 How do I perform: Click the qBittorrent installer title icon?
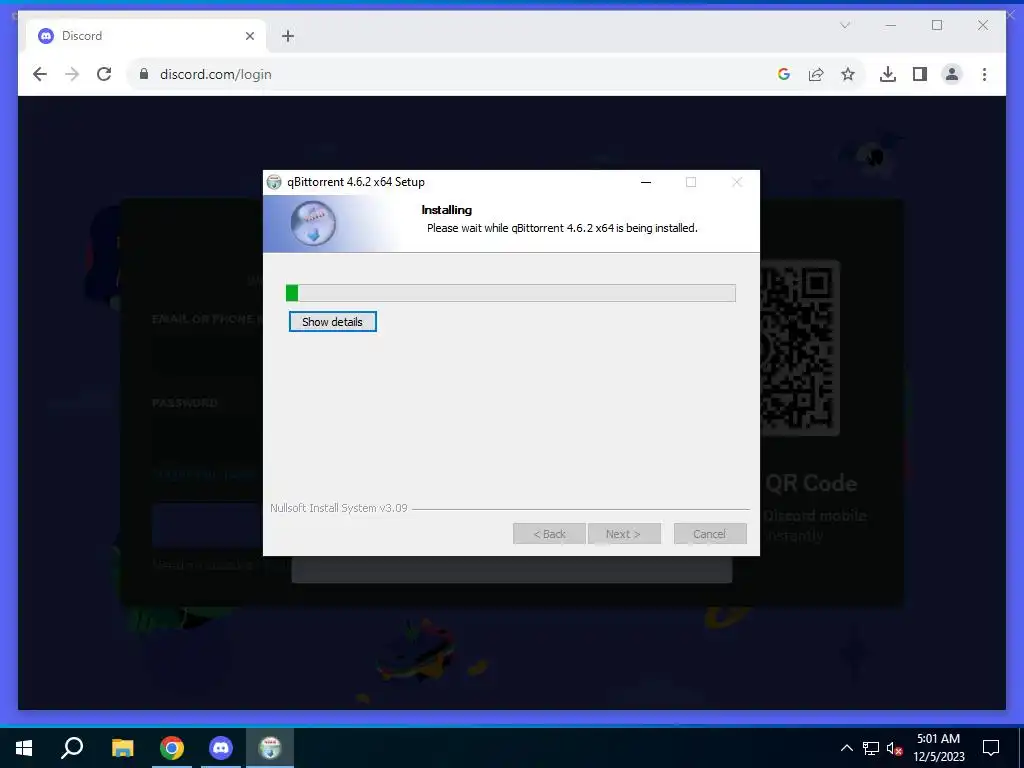274,182
